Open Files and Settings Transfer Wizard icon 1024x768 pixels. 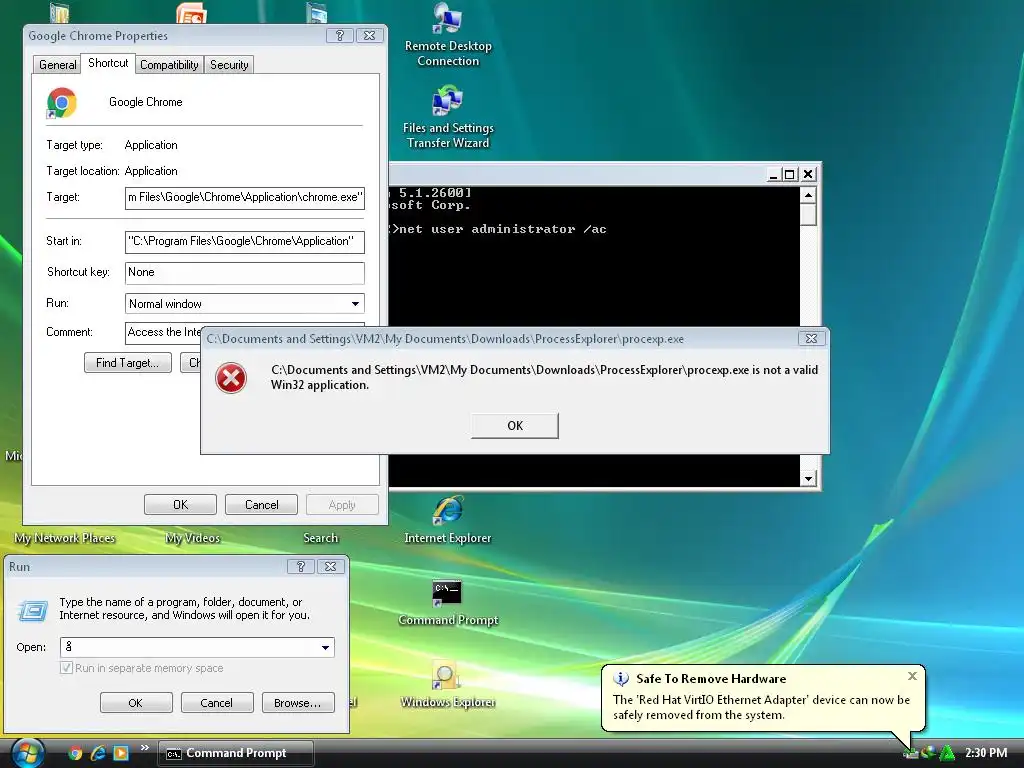447,118
